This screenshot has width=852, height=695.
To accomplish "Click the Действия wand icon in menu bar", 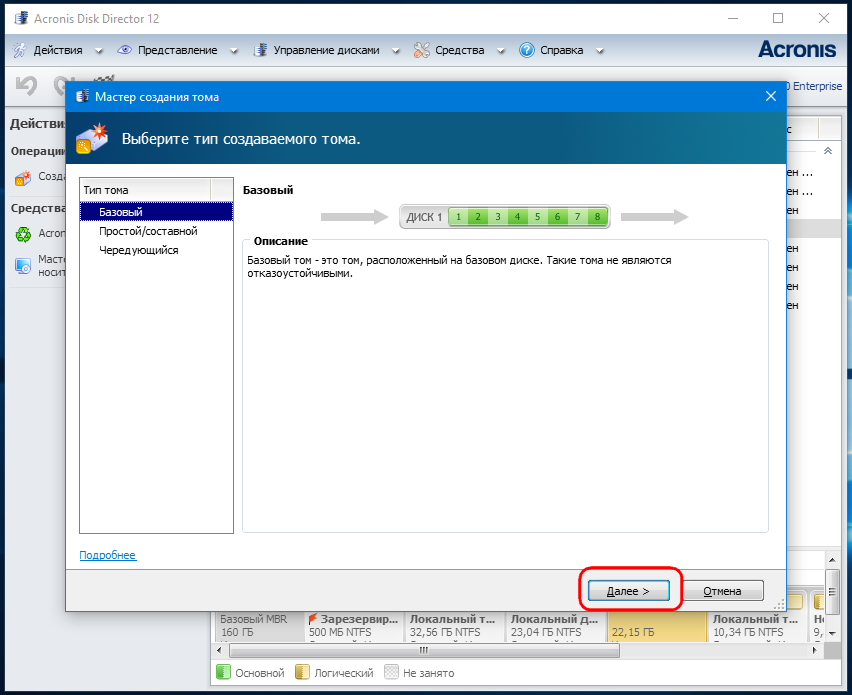I will coord(20,50).
